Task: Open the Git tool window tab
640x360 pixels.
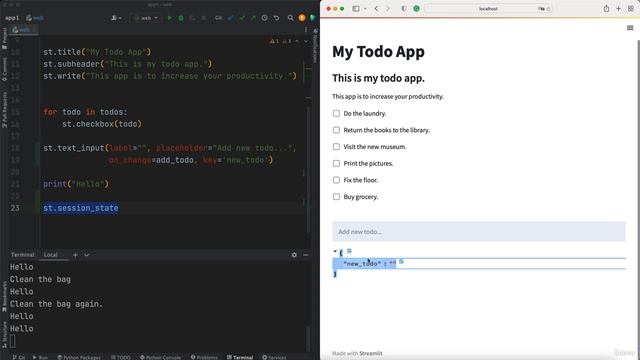Action: [x=19, y=357]
